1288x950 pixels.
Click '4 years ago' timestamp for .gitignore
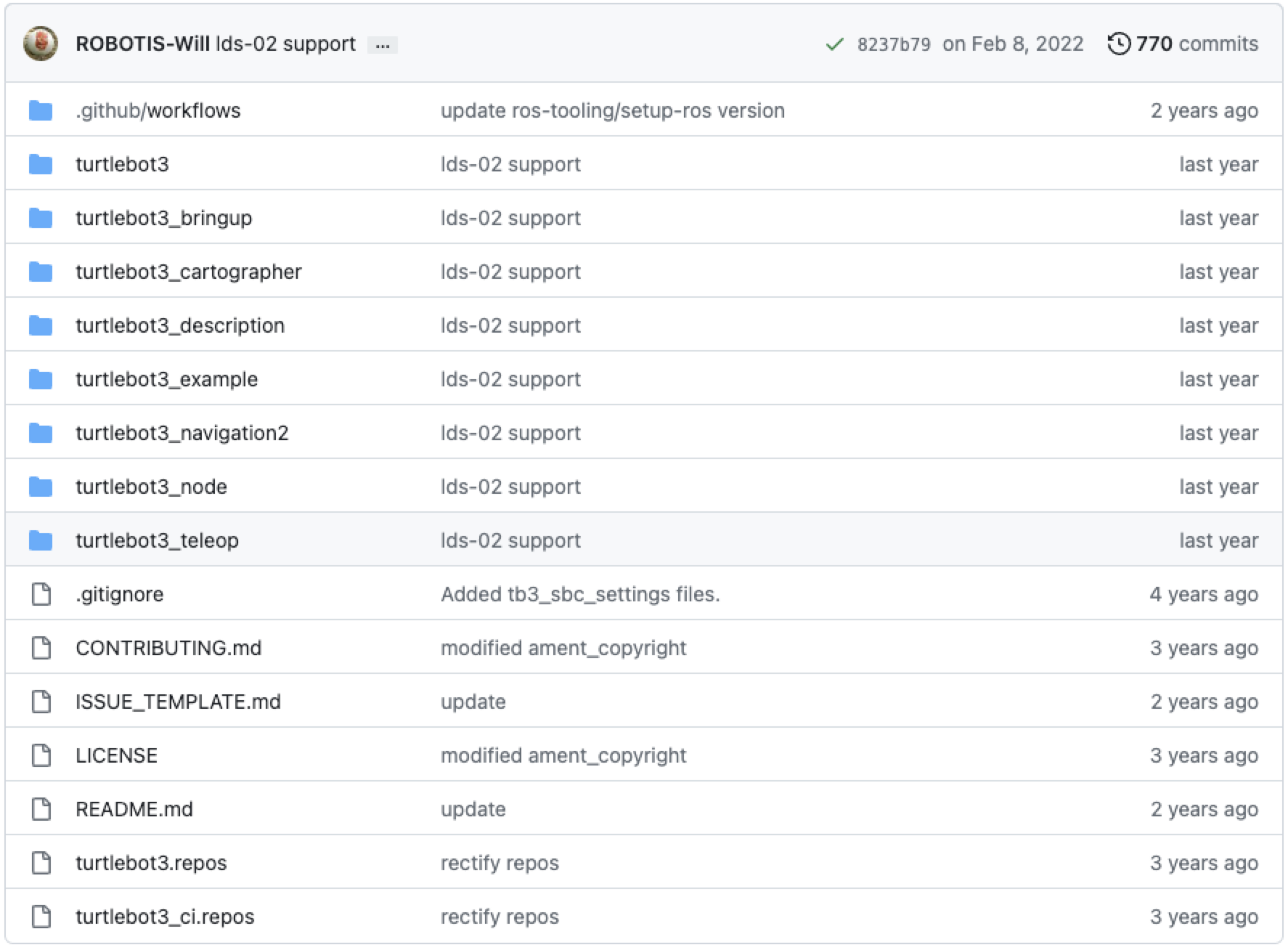point(1204,594)
